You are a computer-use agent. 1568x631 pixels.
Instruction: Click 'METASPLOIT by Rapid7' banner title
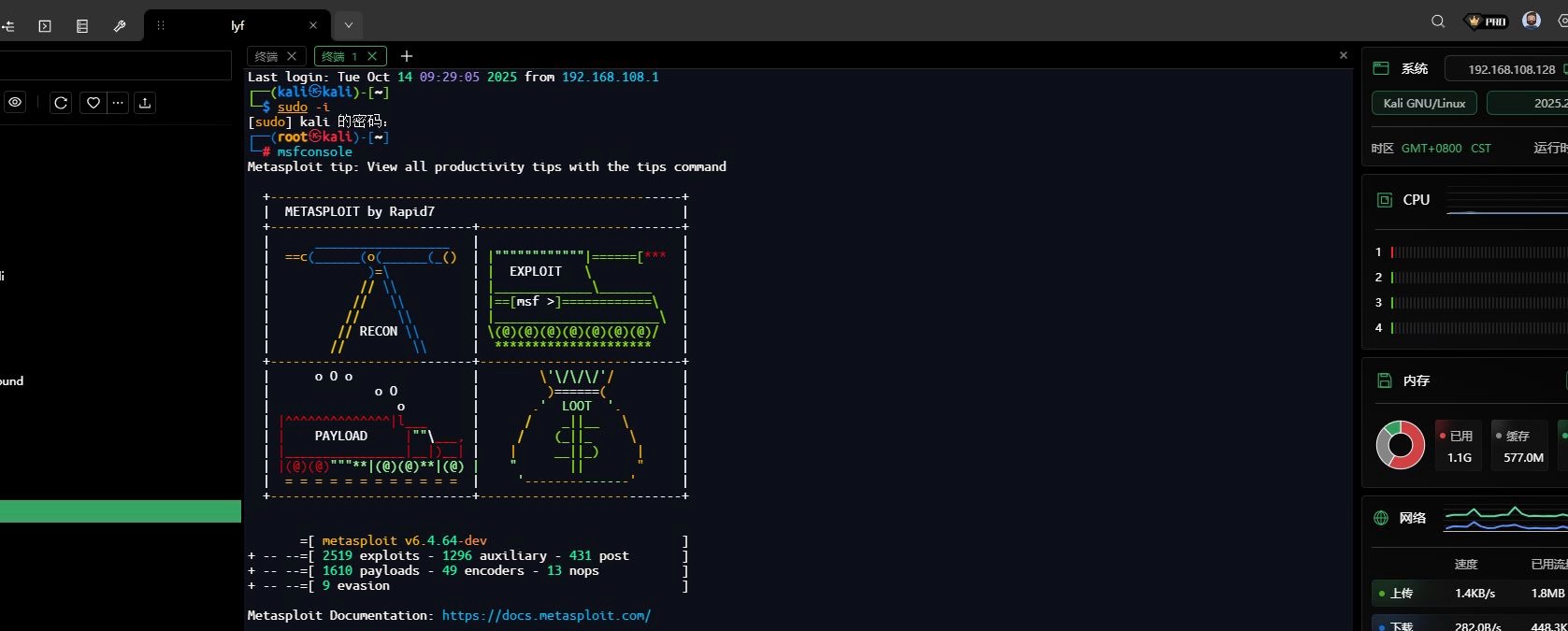359,211
